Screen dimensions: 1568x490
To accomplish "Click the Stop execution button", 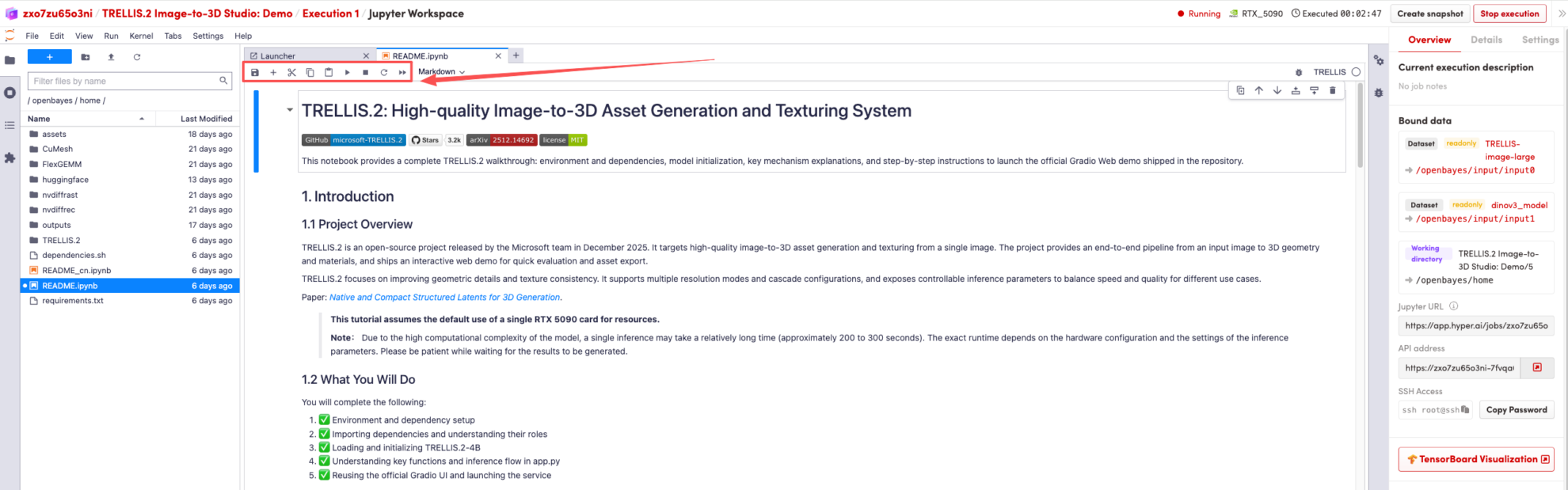I will [1509, 13].
